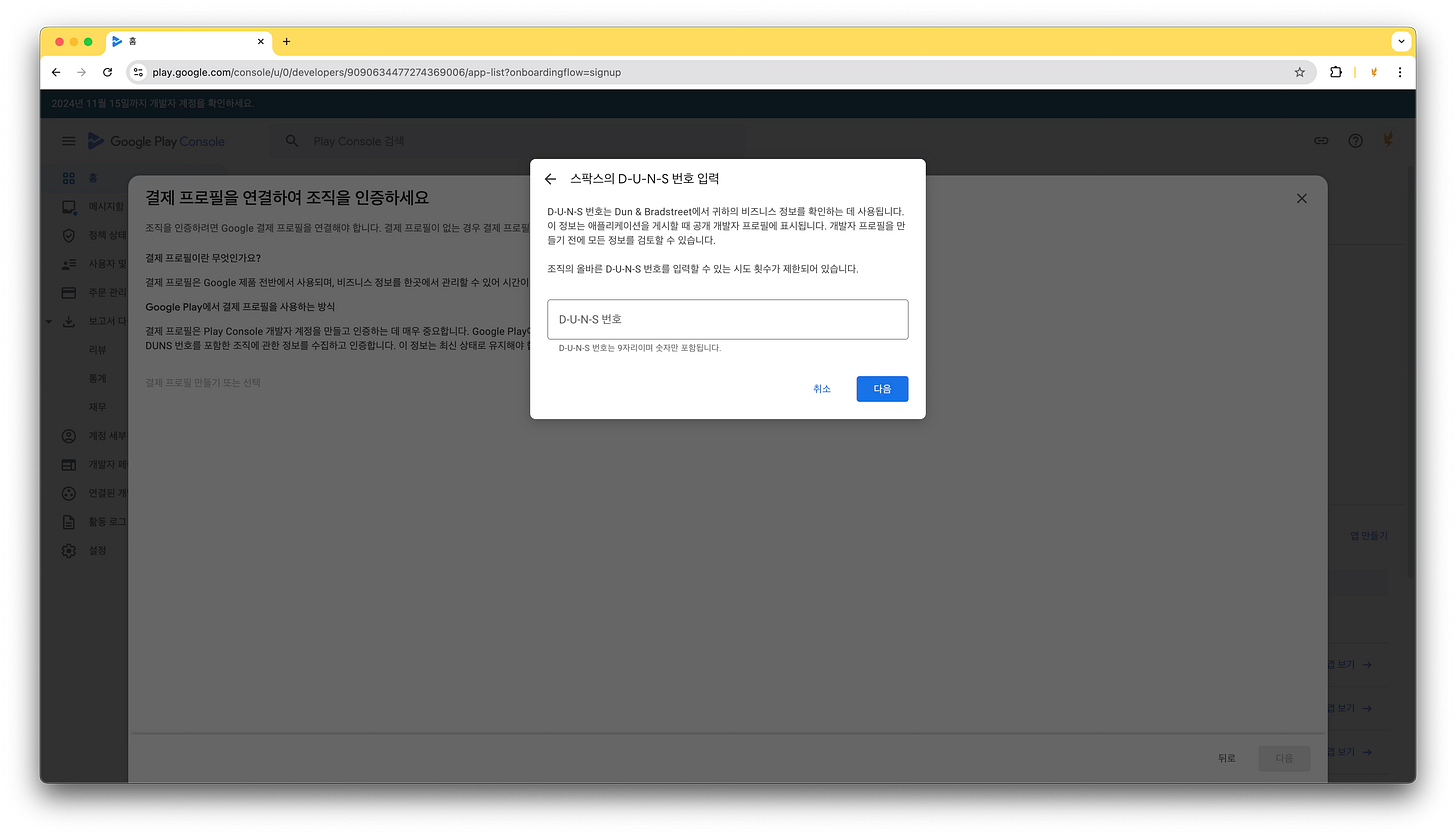The image size is (1456, 836).
Task: Open the Chrome three-dot menu
Action: coord(1399,72)
